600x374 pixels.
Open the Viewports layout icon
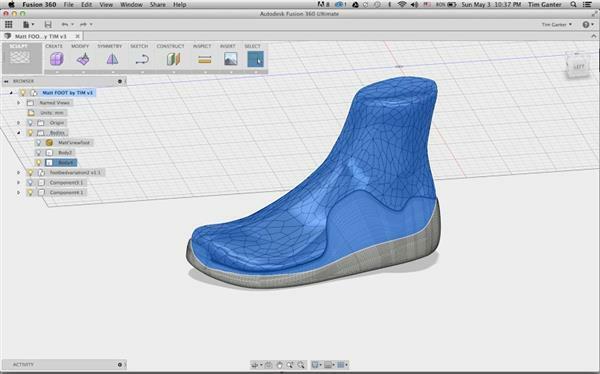click(x=341, y=365)
